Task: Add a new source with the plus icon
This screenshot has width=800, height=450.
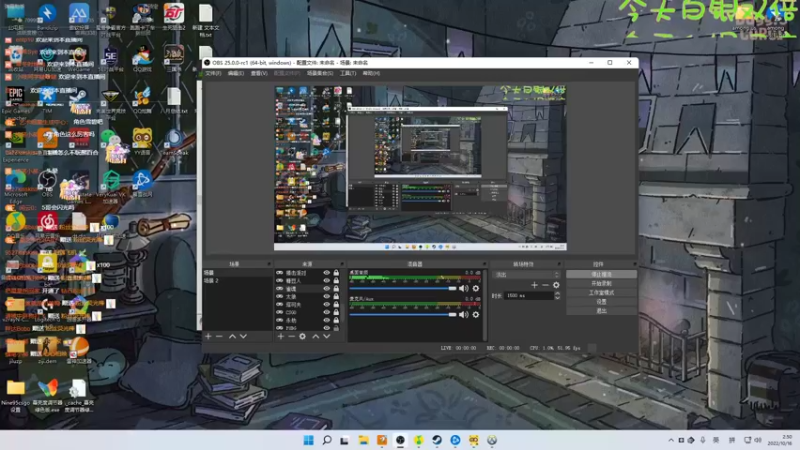Action: point(281,336)
